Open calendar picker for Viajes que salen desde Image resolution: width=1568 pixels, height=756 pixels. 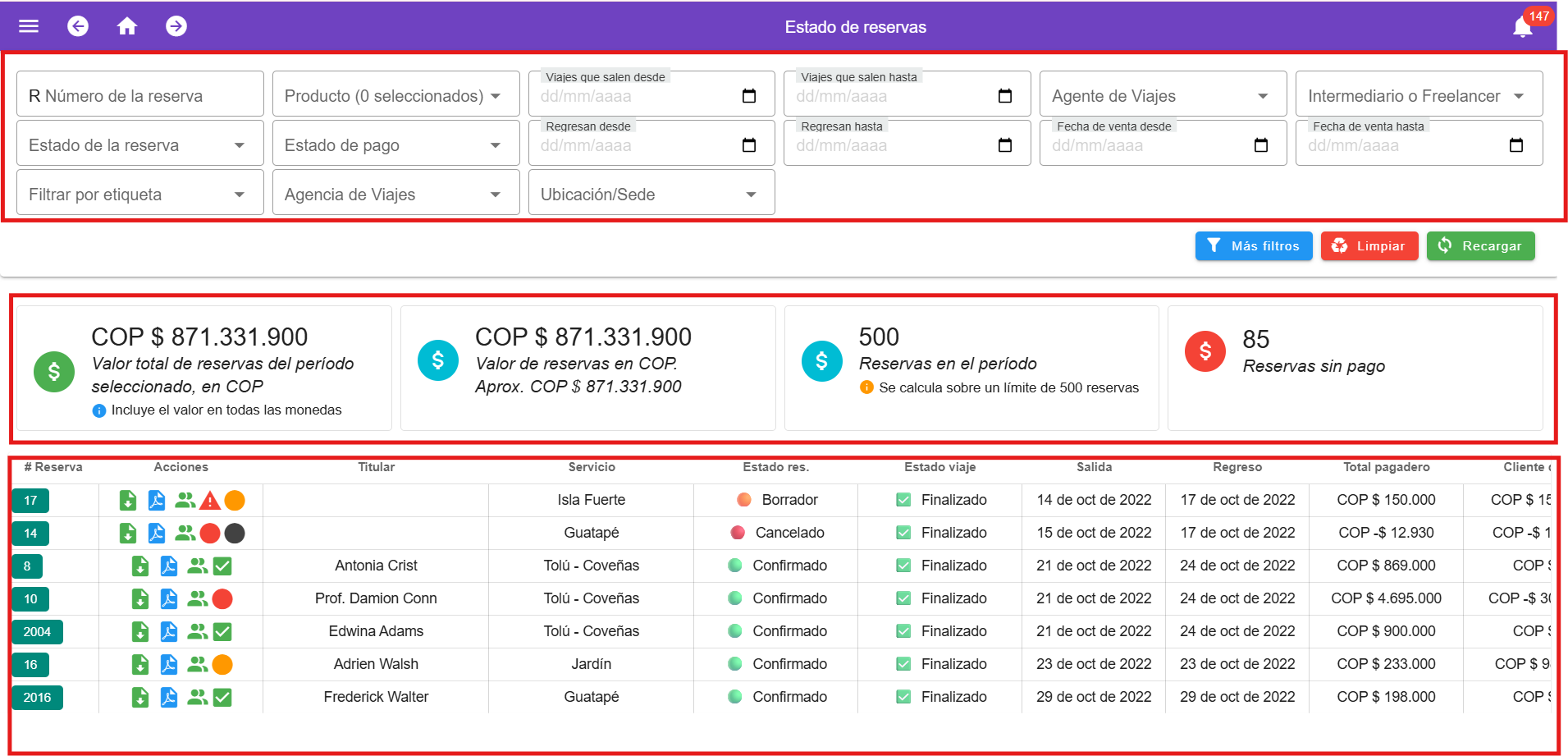click(x=748, y=96)
